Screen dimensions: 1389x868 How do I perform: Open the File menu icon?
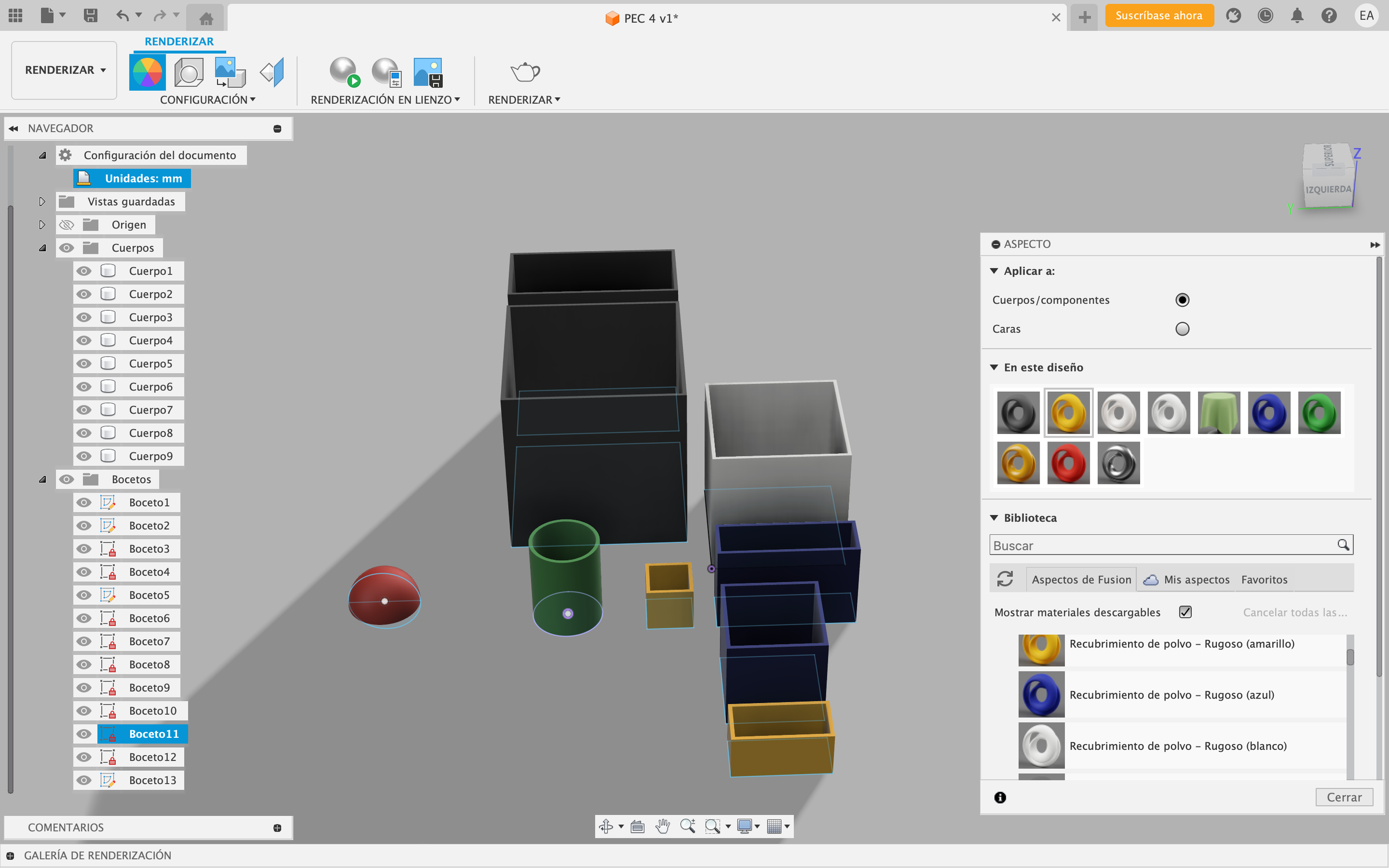(x=53, y=16)
